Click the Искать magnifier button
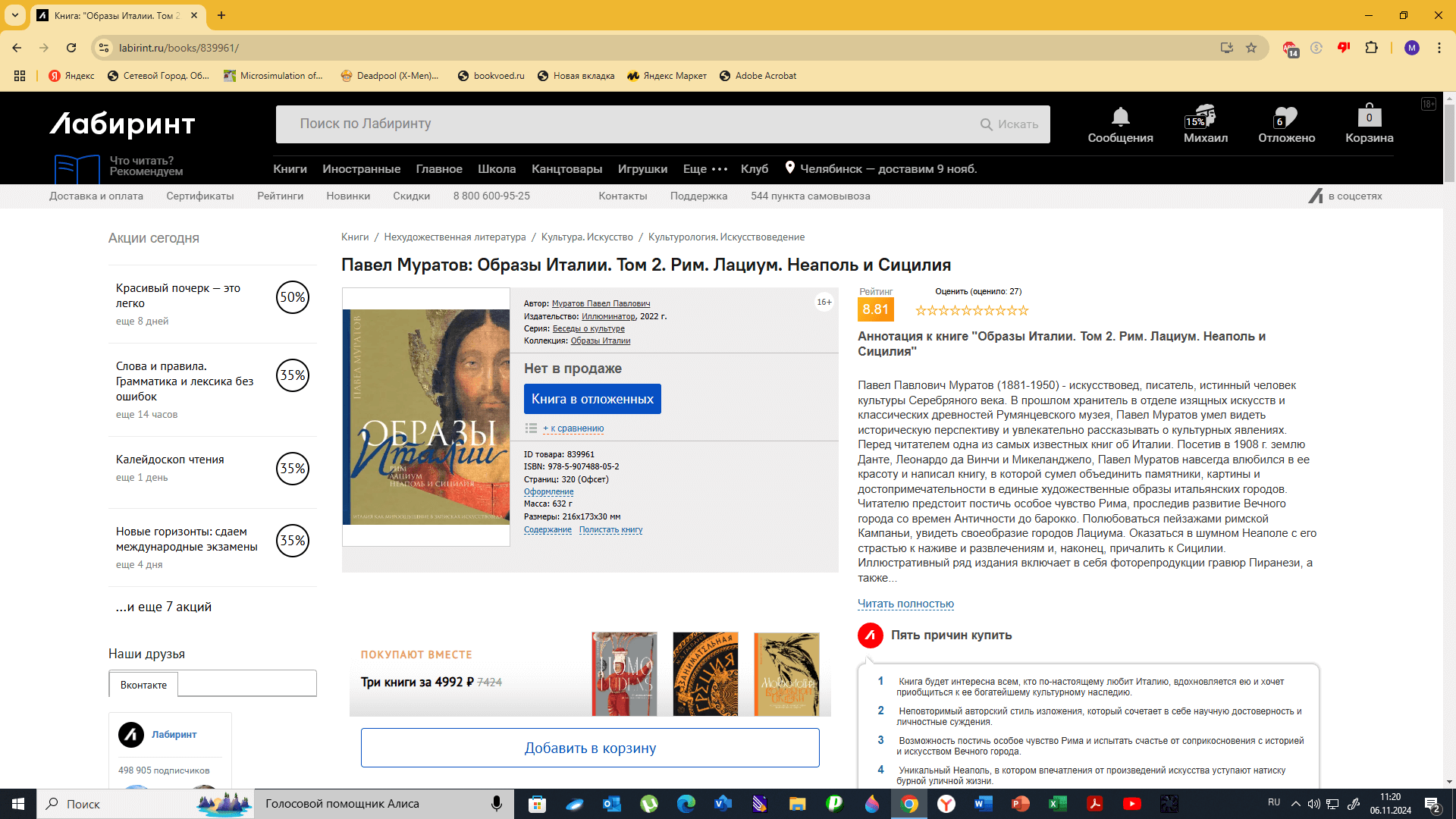The width and height of the screenshot is (1456, 819). click(x=1009, y=124)
